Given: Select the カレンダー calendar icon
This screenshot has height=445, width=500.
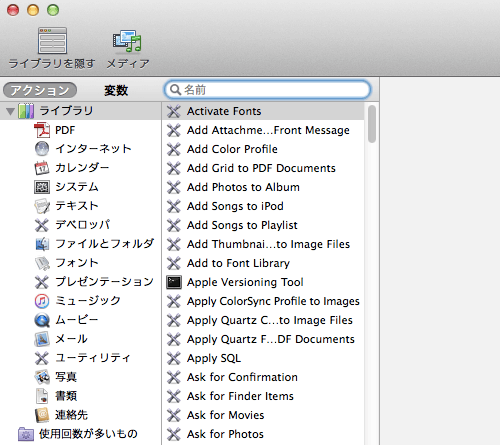Looking at the screenshot, I should (x=42, y=168).
